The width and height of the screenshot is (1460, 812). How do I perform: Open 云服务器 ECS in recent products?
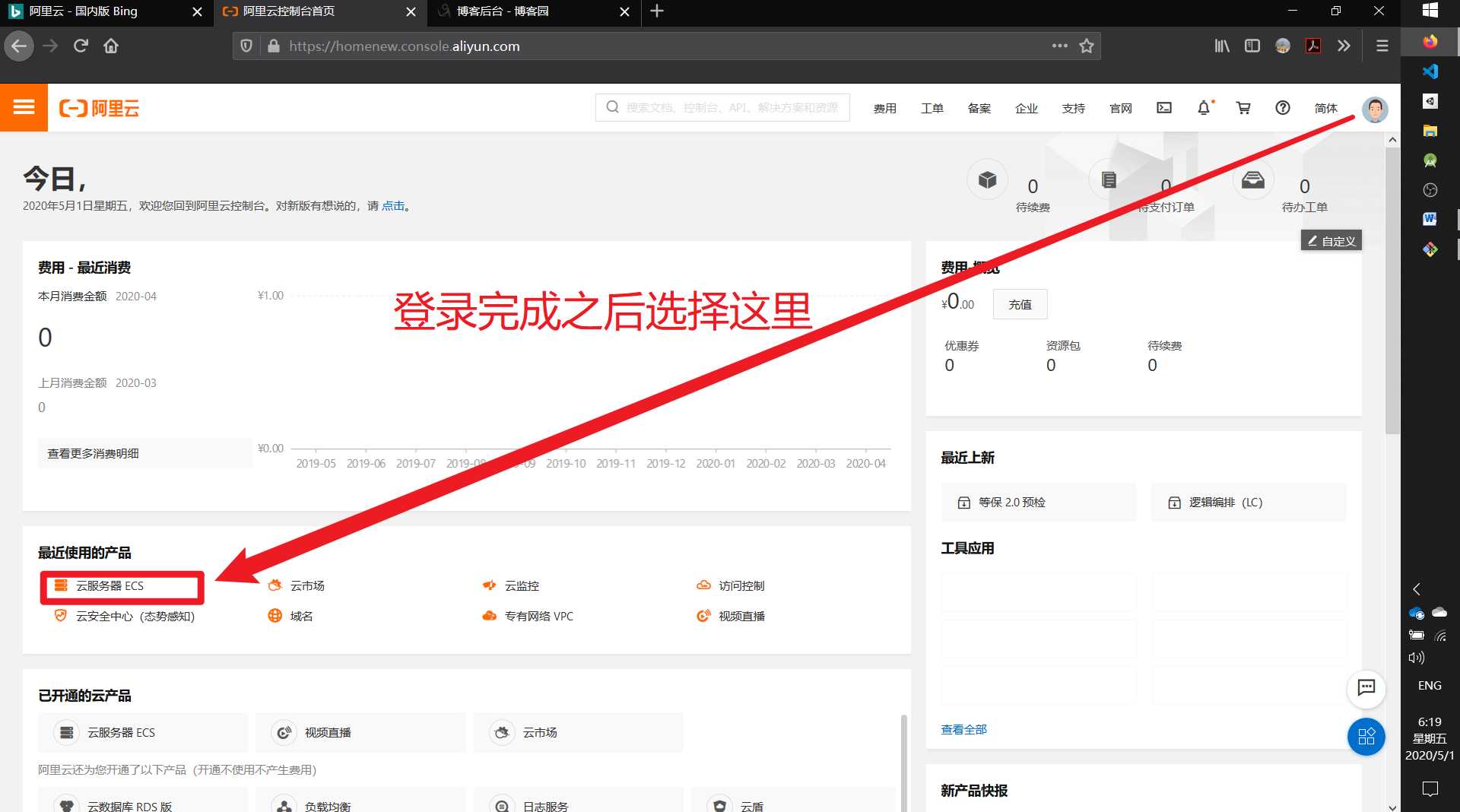[x=109, y=585]
